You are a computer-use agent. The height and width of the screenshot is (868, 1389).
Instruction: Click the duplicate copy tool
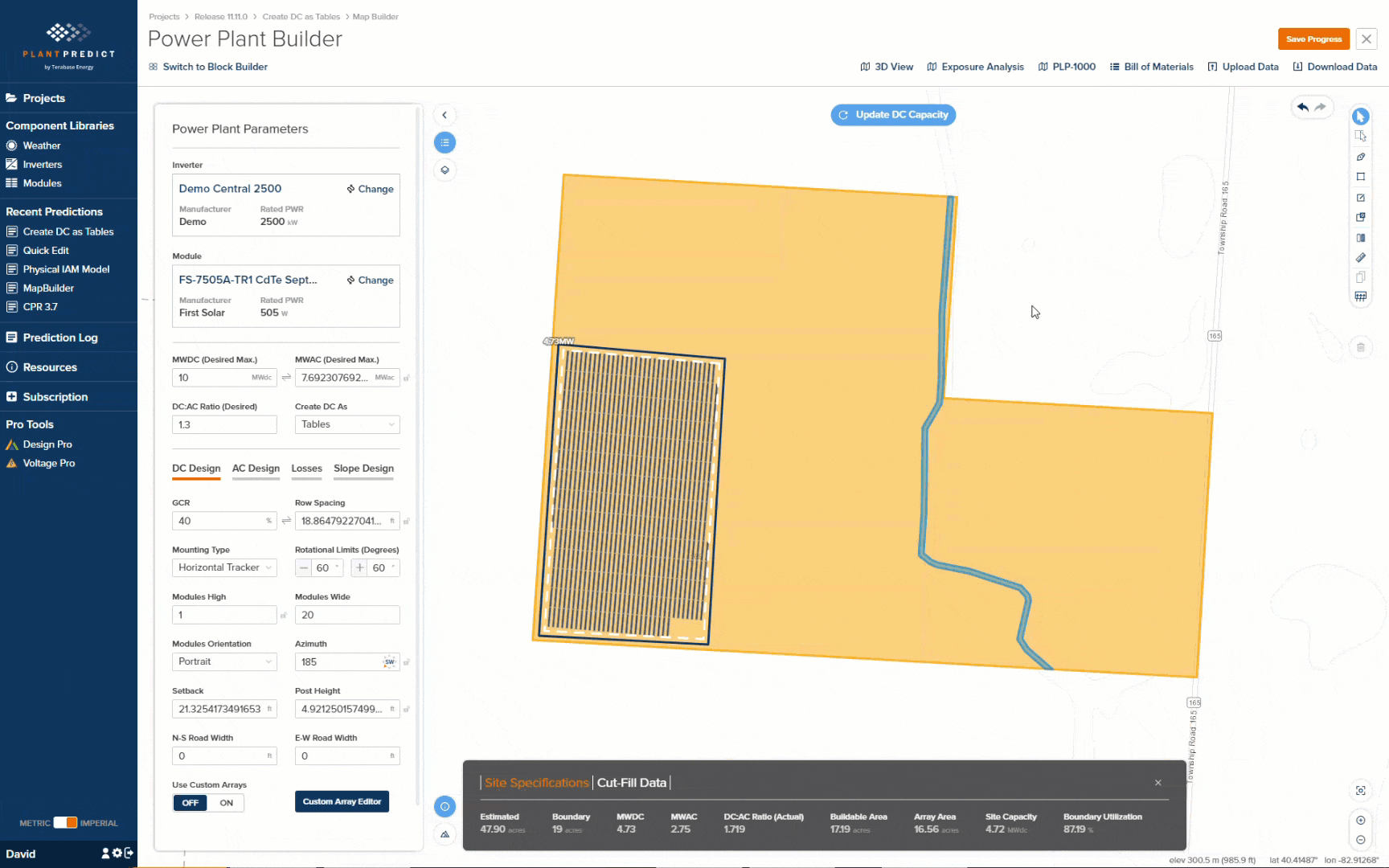(1360, 277)
